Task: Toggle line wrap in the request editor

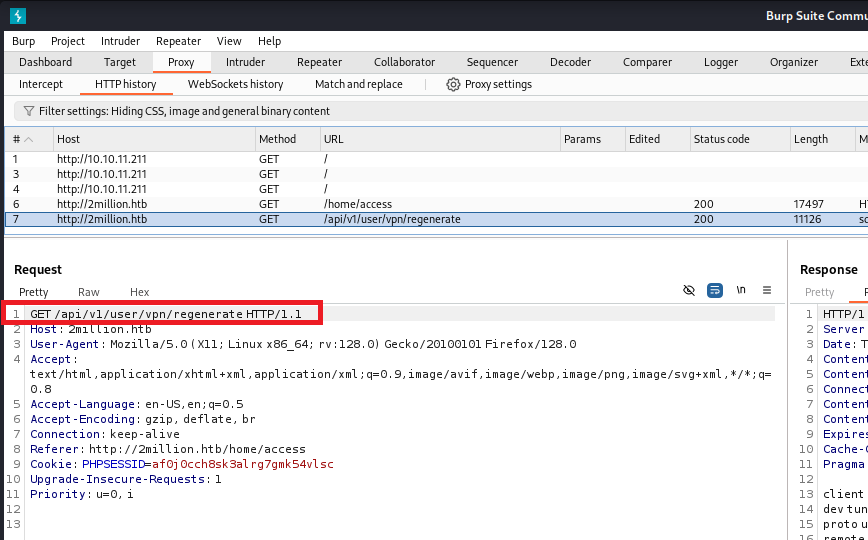Action: coord(715,290)
